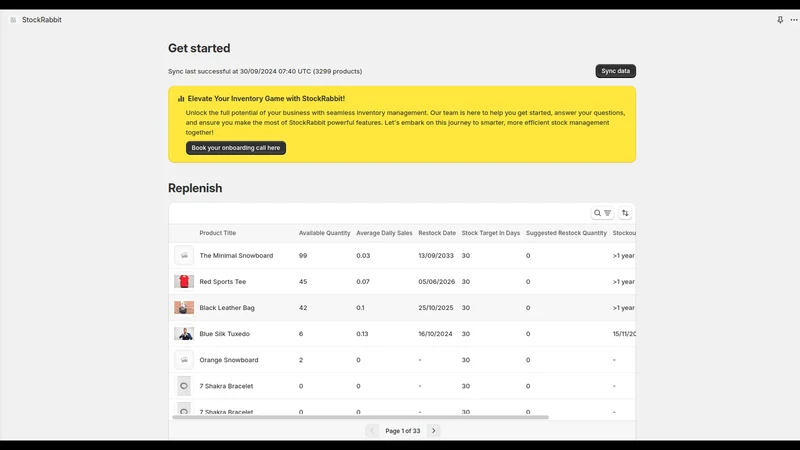Click the StockRabbit app icon in header
800x450 pixels.
[x=13, y=20]
